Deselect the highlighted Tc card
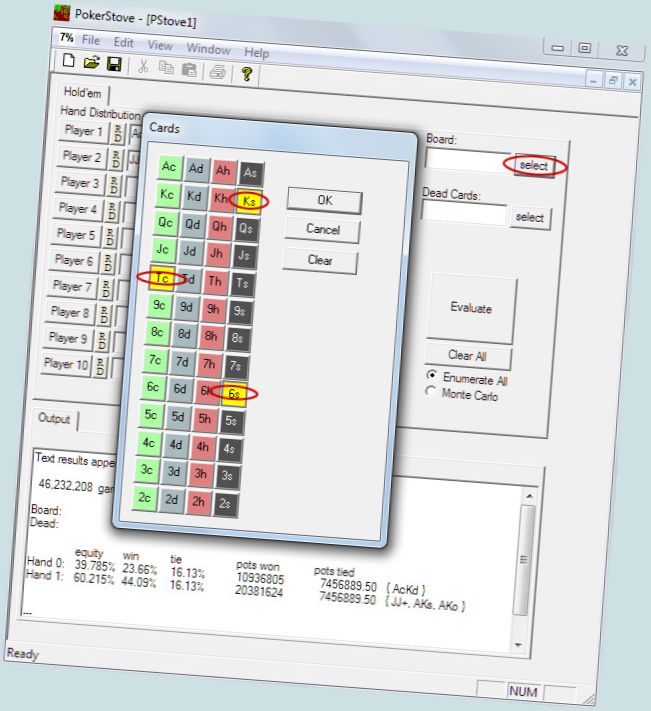 pos(161,278)
